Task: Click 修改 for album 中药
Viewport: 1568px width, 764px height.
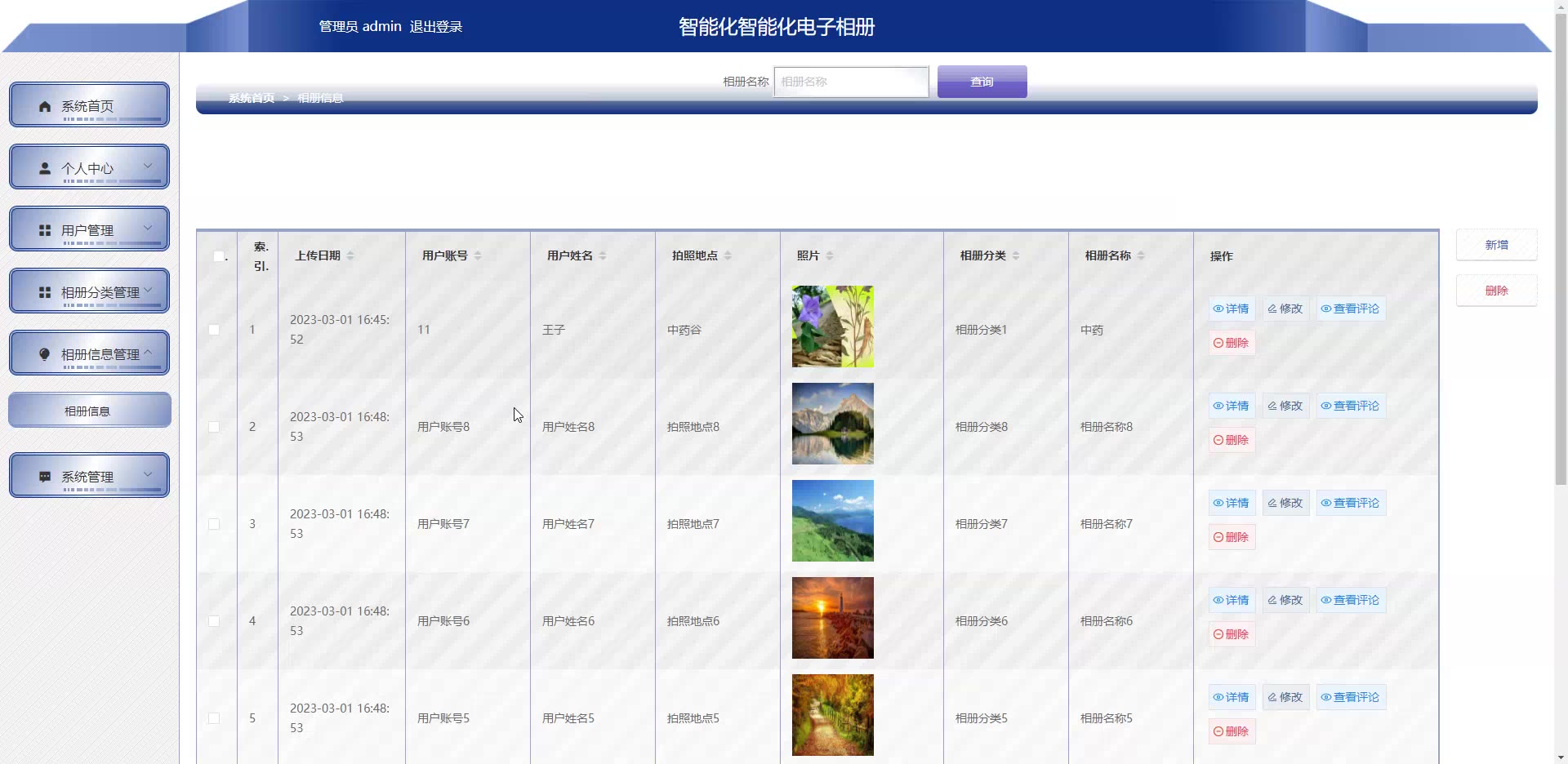Action: pyautogui.click(x=1285, y=309)
